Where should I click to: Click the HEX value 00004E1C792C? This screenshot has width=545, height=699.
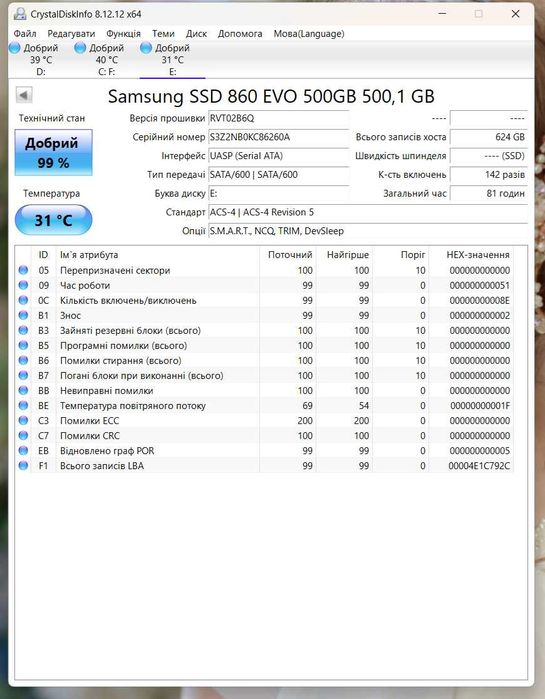pyautogui.click(x=479, y=466)
